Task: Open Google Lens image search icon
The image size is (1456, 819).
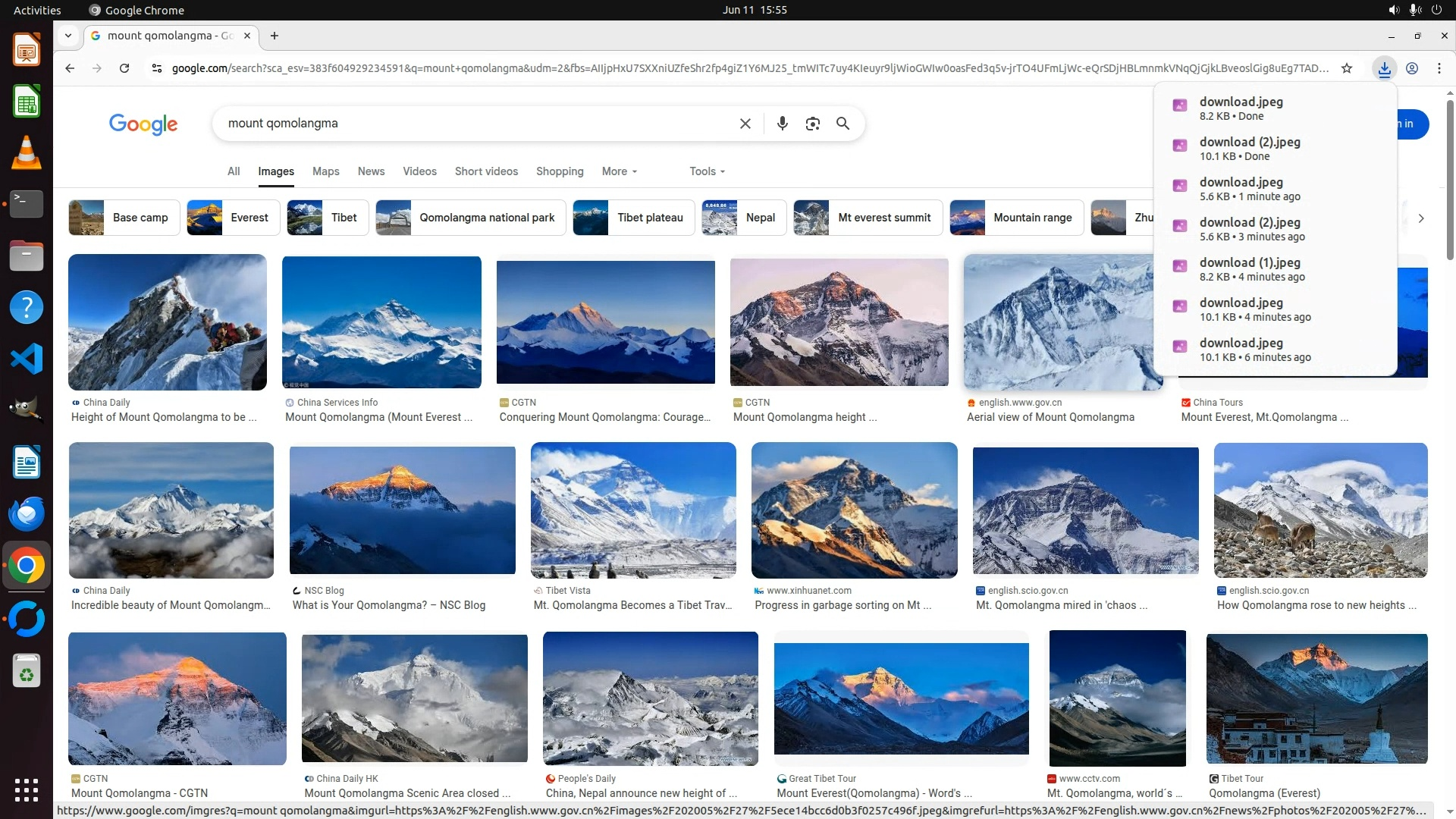Action: tap(812, 124)
